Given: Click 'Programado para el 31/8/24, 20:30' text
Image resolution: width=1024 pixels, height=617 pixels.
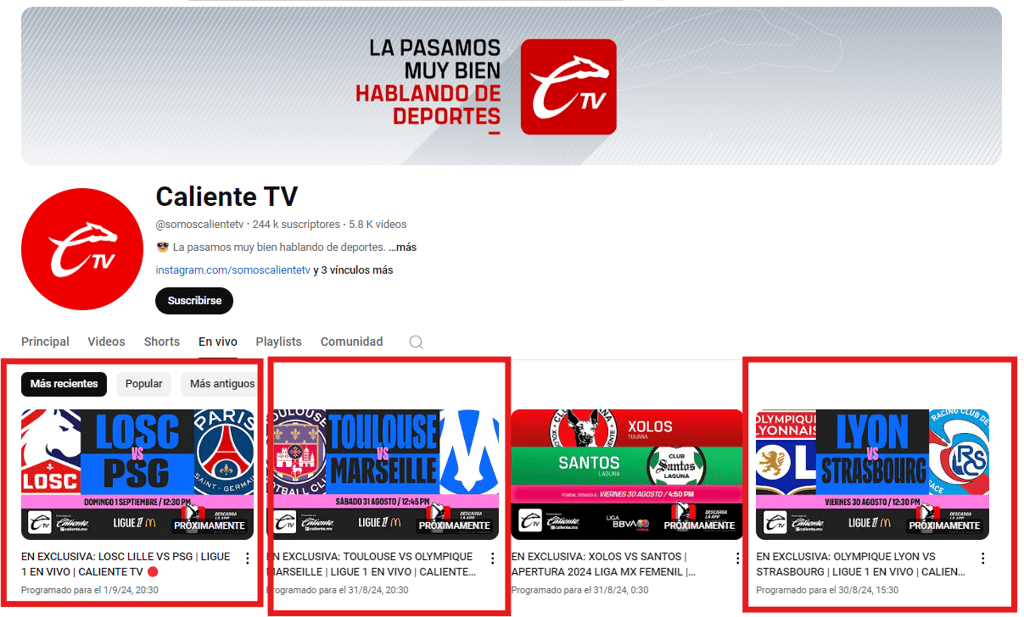Looking at the screenshot, I should 338,590.
